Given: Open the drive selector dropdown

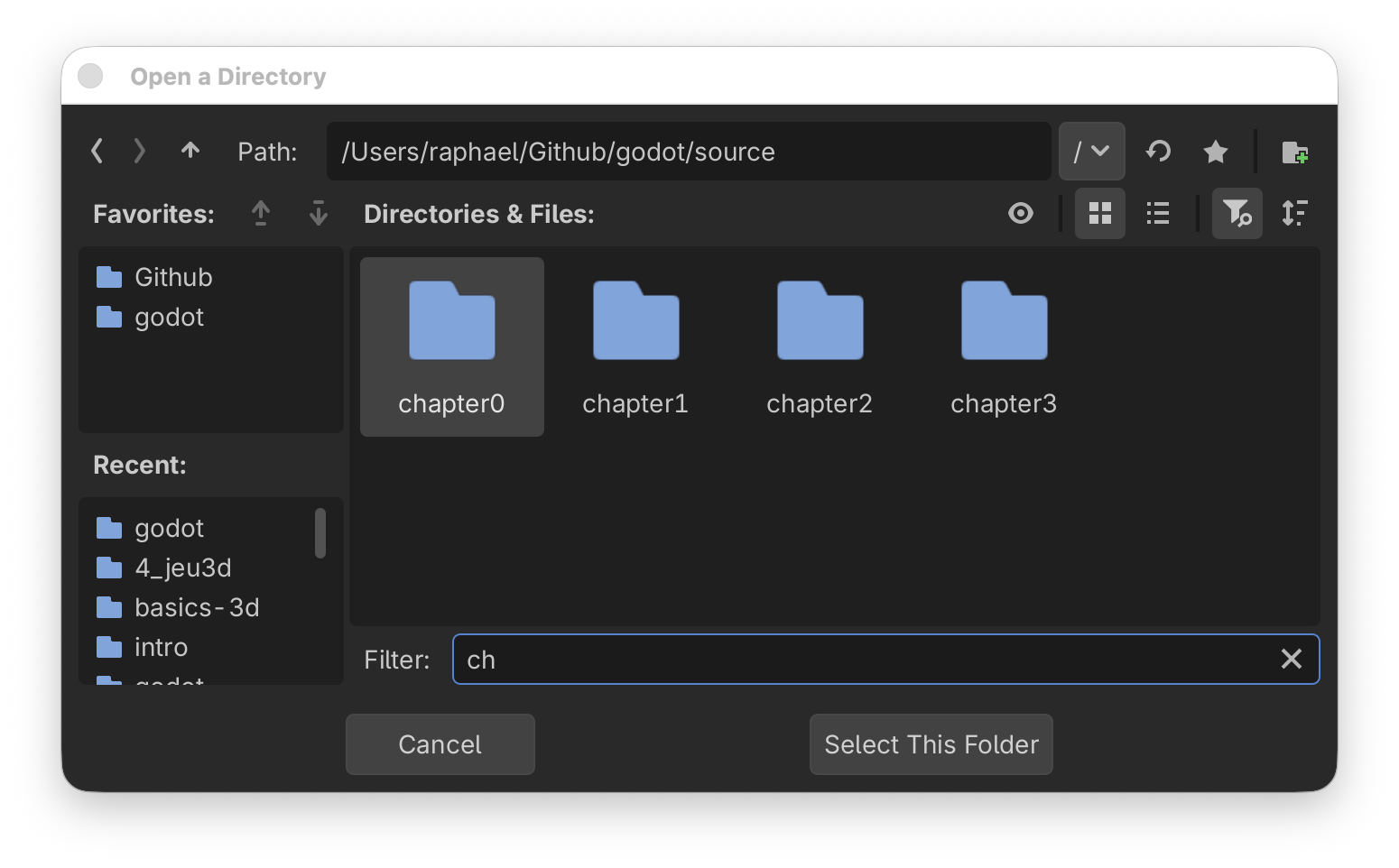Looking at the screenshot, I should pos(1091,152).
